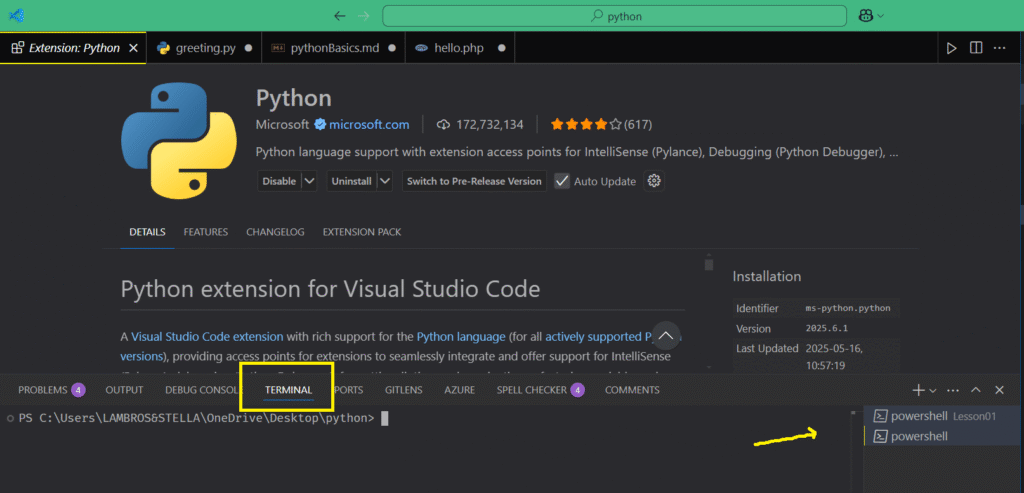The height and width of the screenshot is (493, 1024).
Task: Open the Disable button dropdown arrow
Action: tap(309, 181)
